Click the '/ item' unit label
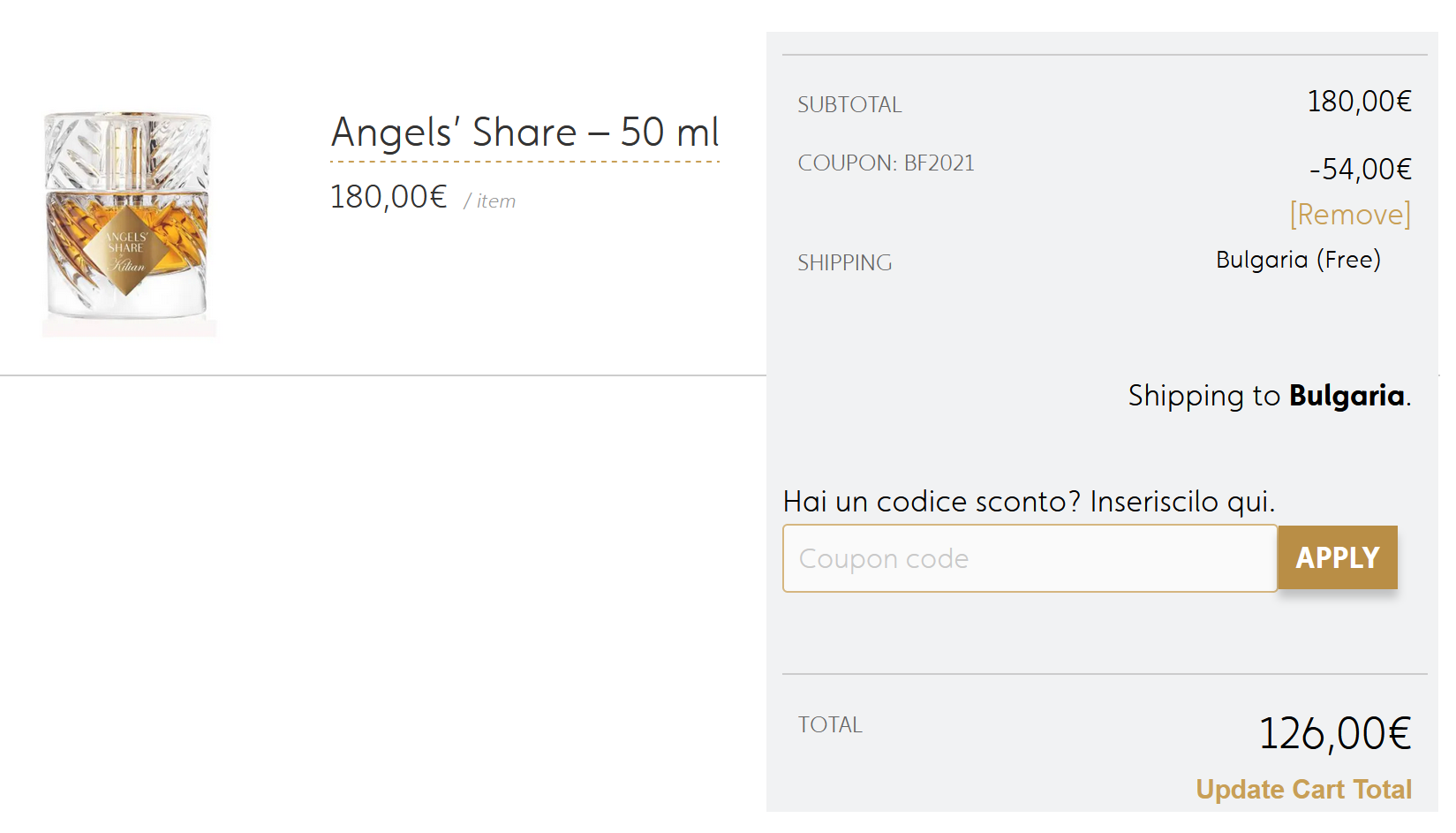This screenshot has height=833, width=1456. tap(490, 201)
